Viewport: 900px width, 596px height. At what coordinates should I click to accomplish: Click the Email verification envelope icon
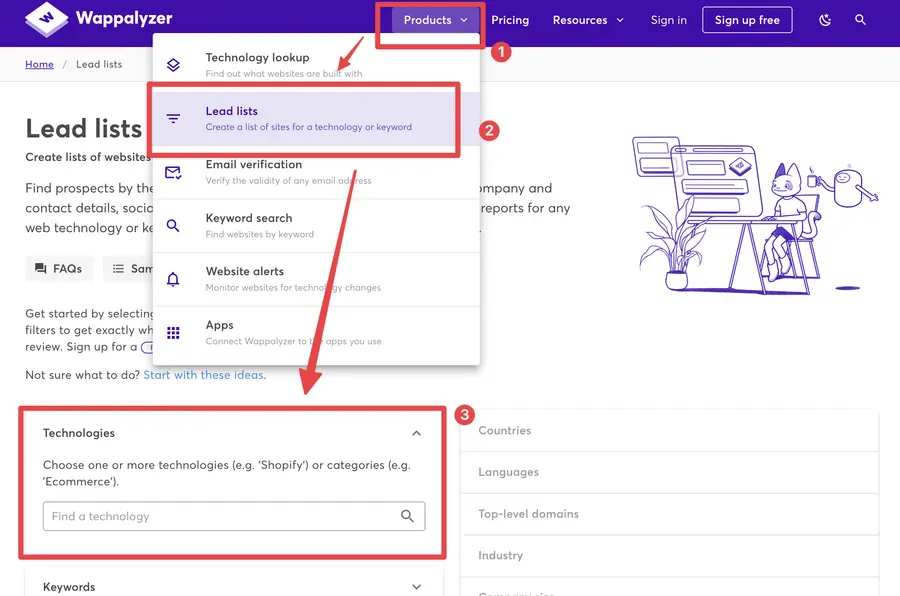click(x=173, y=172)
